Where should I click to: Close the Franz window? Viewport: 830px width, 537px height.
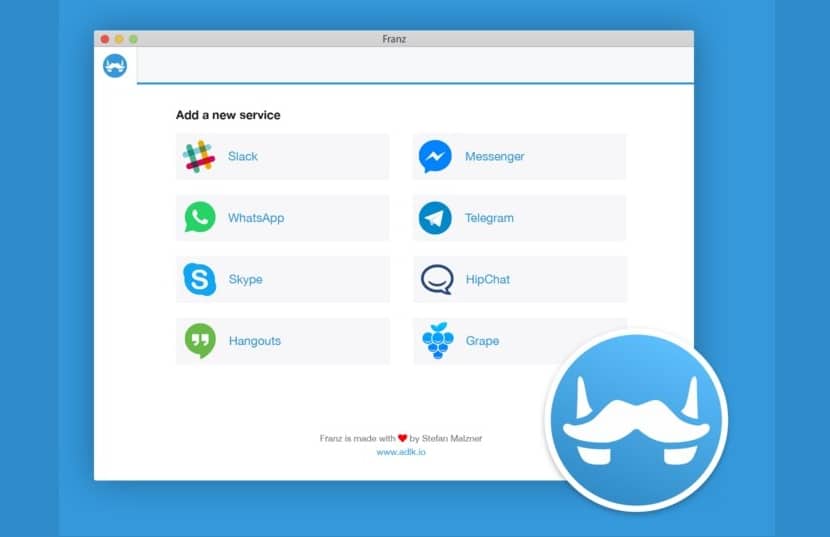pyautogui.click(x=105, y=39)
